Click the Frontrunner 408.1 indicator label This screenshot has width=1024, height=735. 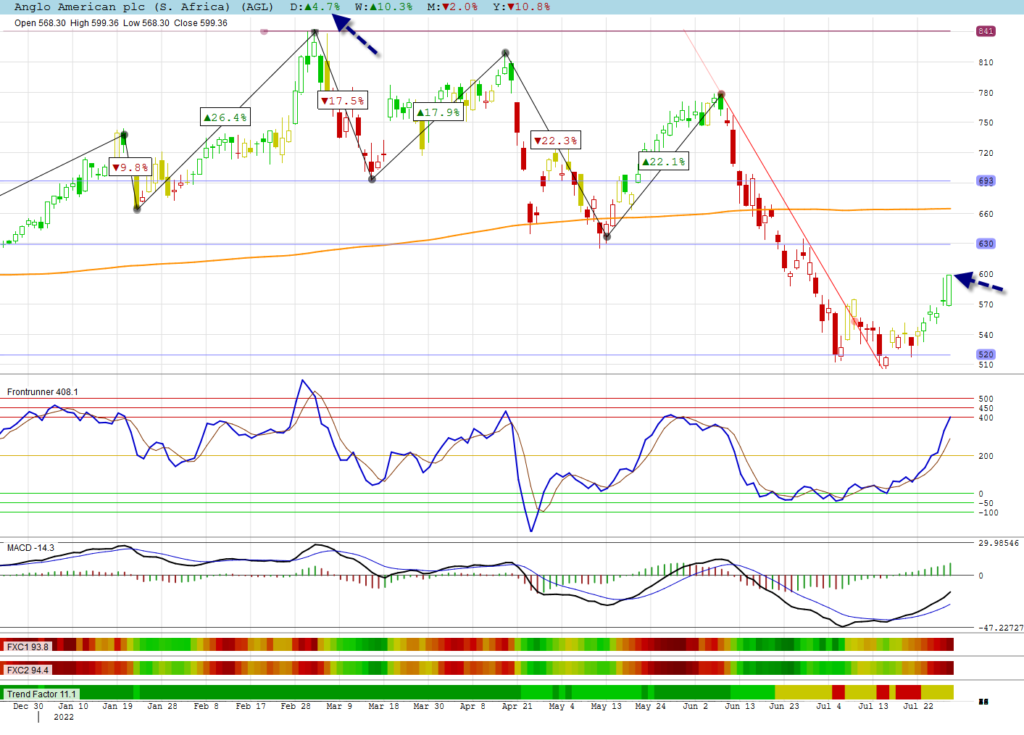point(42,392)
